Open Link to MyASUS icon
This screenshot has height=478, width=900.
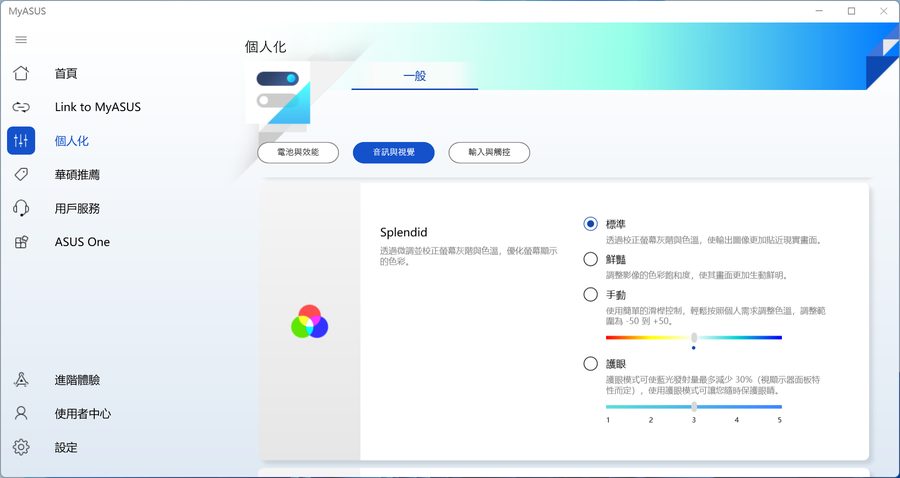(x=21, y=107)
